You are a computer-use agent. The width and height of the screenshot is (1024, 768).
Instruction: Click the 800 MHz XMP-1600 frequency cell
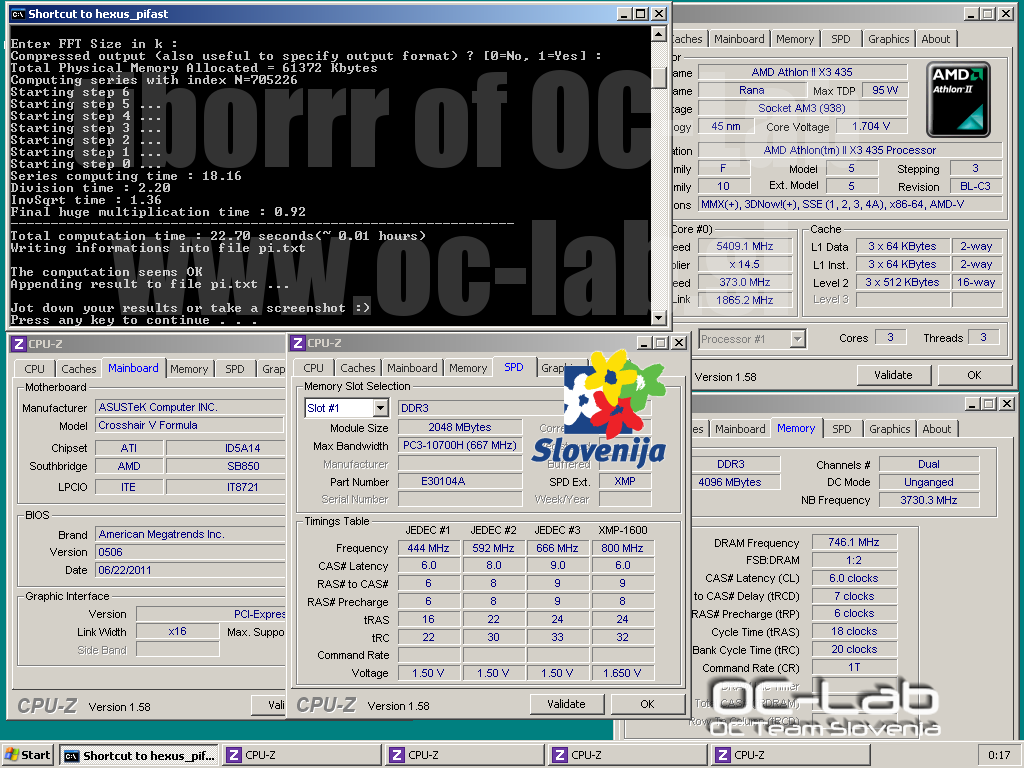click(622, 548)
